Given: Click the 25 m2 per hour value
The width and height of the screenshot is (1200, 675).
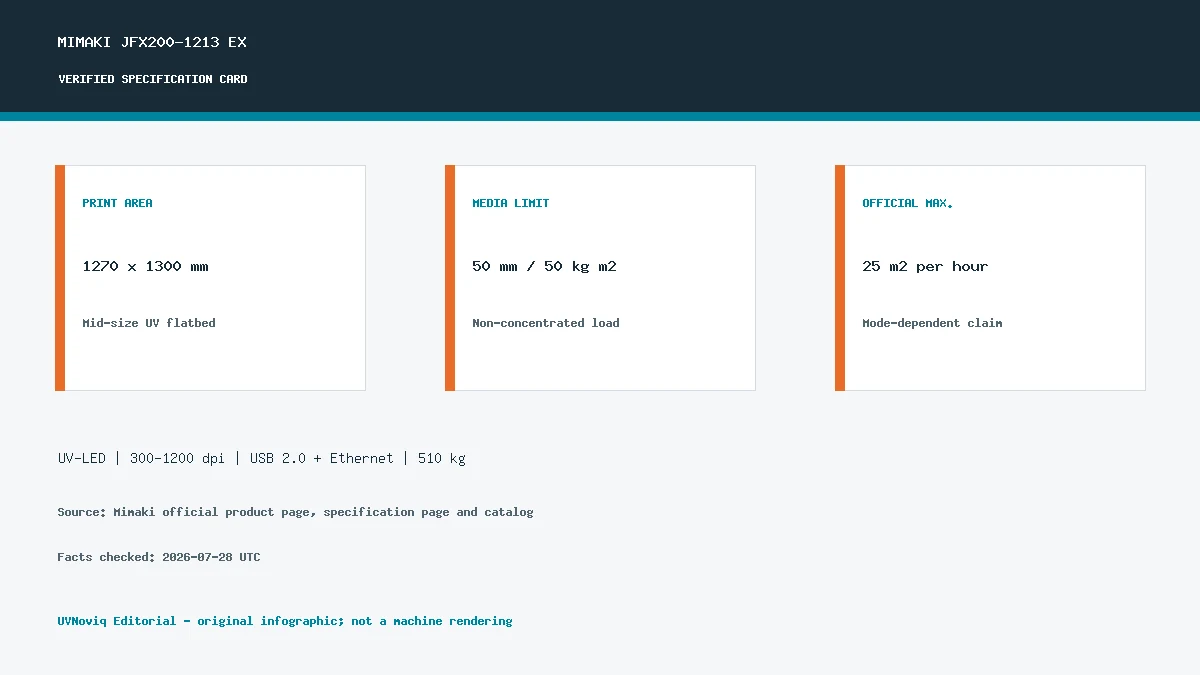Looking at the screenshot, I should click(x=925, y=266).
